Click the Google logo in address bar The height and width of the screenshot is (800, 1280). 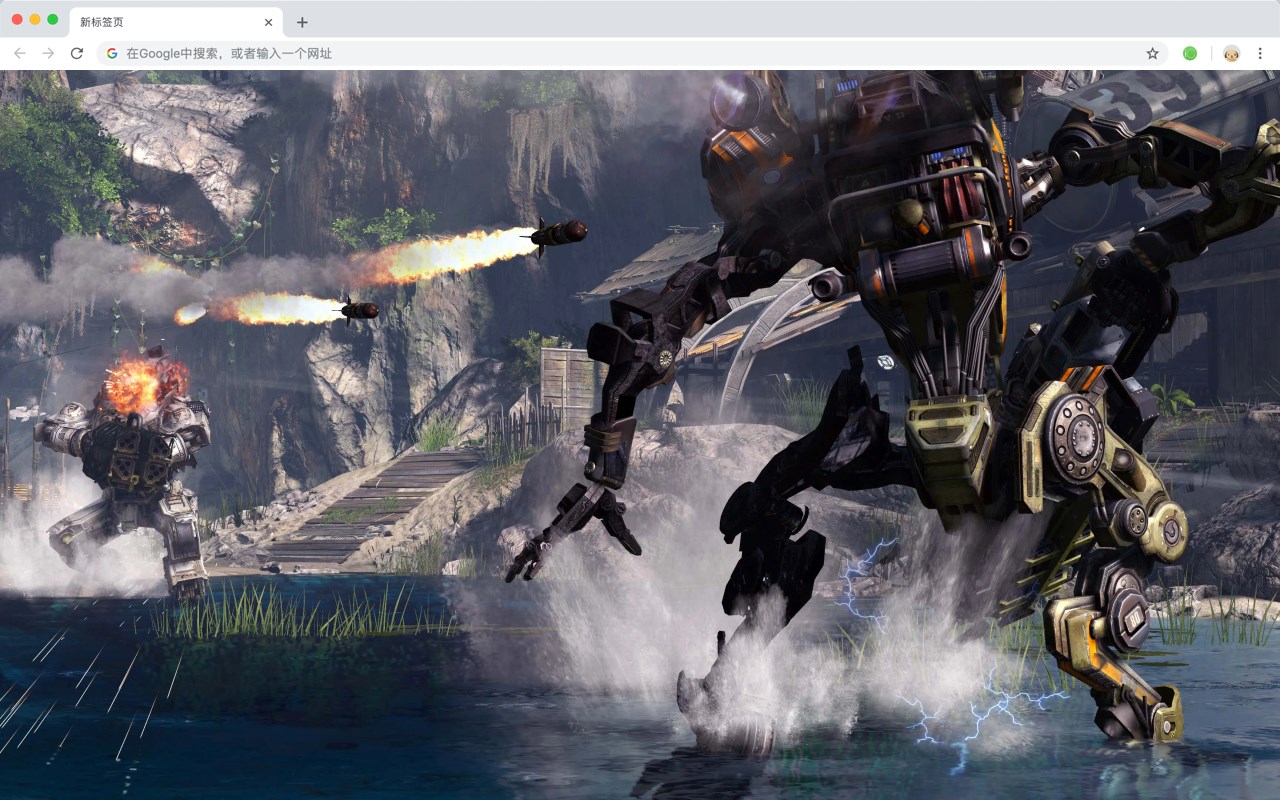tap(112, 53)
